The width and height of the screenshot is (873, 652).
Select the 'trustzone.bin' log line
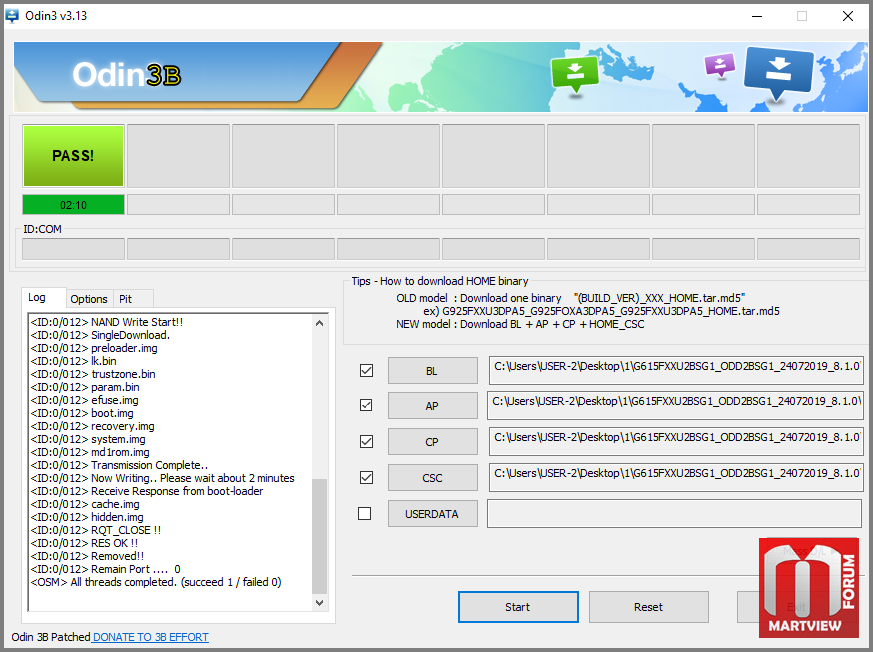[93, 374]
